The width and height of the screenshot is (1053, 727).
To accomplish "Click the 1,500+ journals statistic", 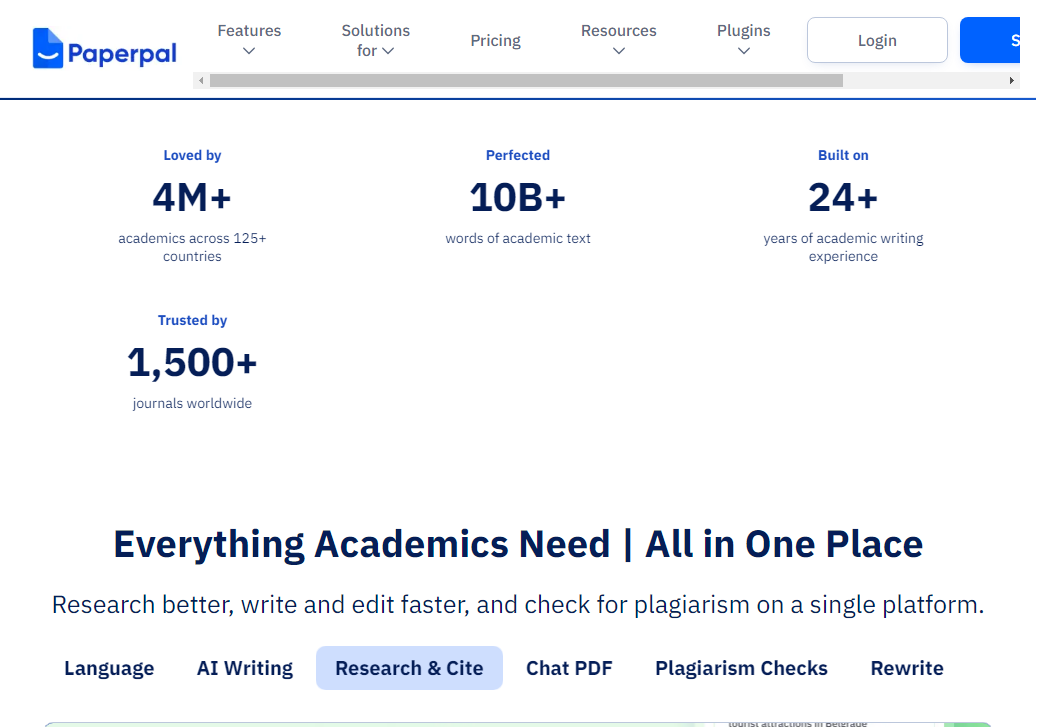I will click(x=192, y=362).
